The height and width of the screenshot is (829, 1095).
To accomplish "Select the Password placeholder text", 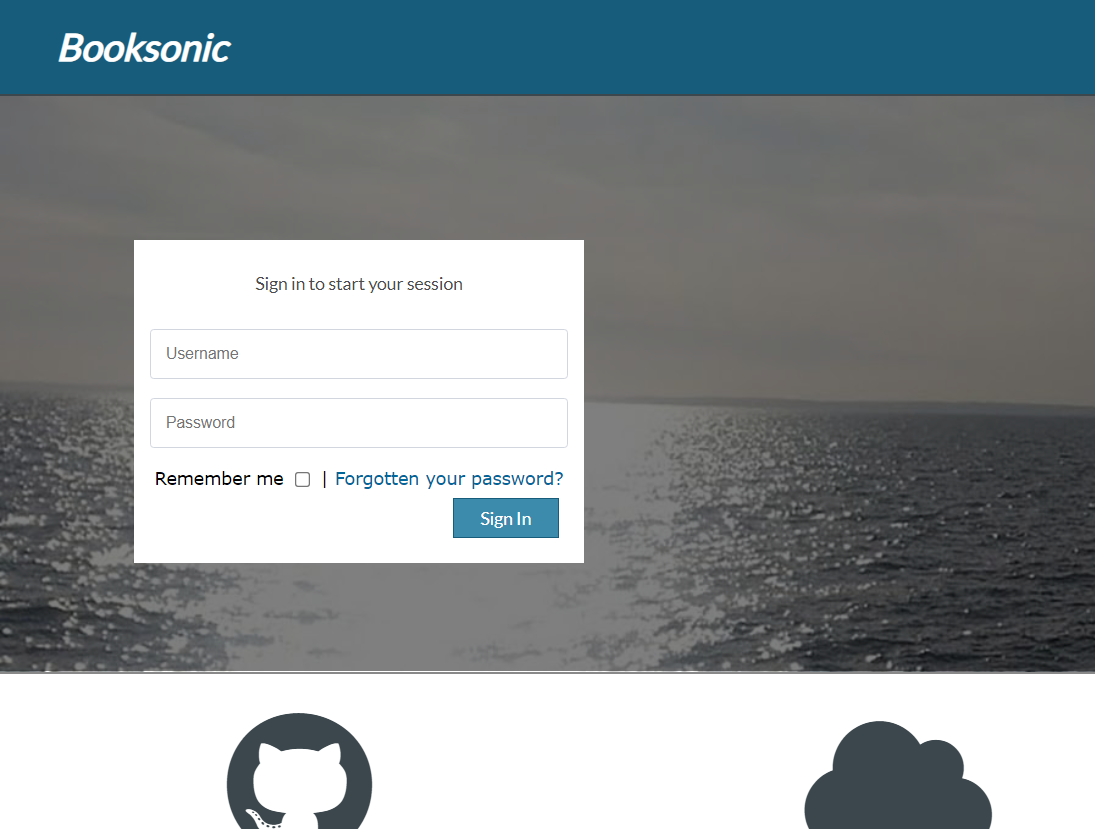I will (200, 423).
